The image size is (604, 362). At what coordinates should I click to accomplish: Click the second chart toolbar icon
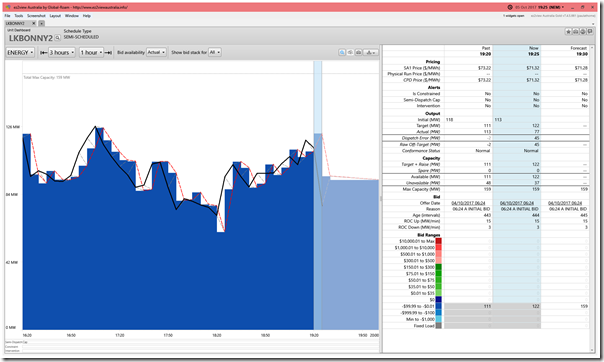[x=350, y=52]
